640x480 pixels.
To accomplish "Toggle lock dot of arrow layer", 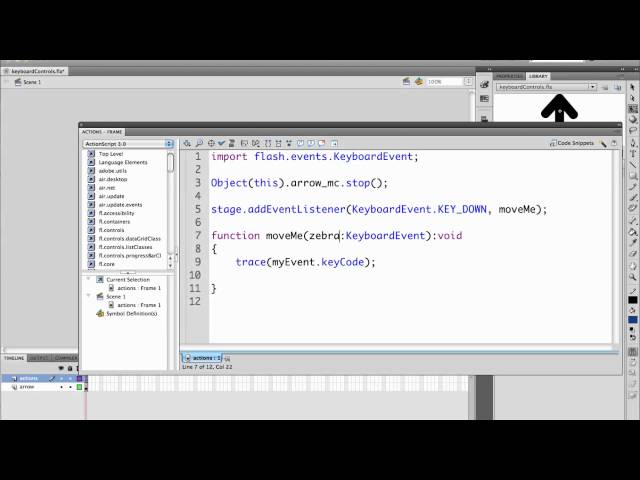I will (70, 387).
